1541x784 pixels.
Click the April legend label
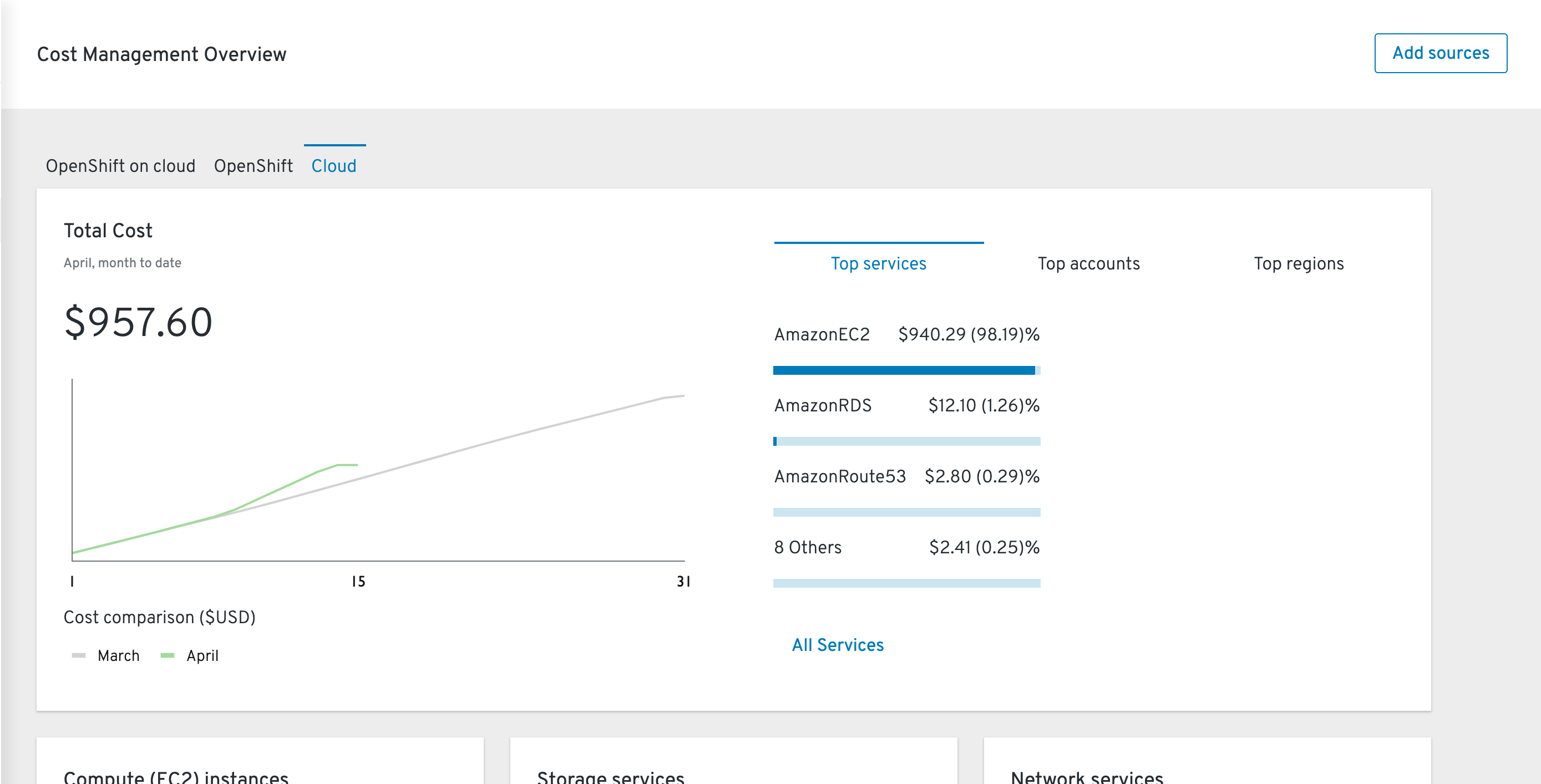(x=202, y=655)
